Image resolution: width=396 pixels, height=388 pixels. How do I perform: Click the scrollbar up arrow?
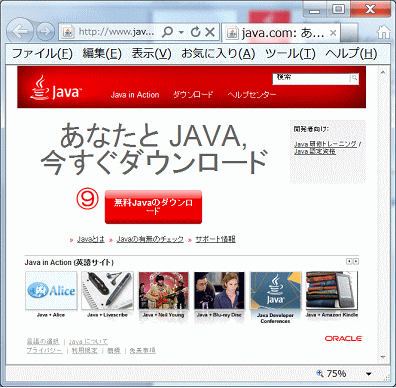[x=383, y=72]
